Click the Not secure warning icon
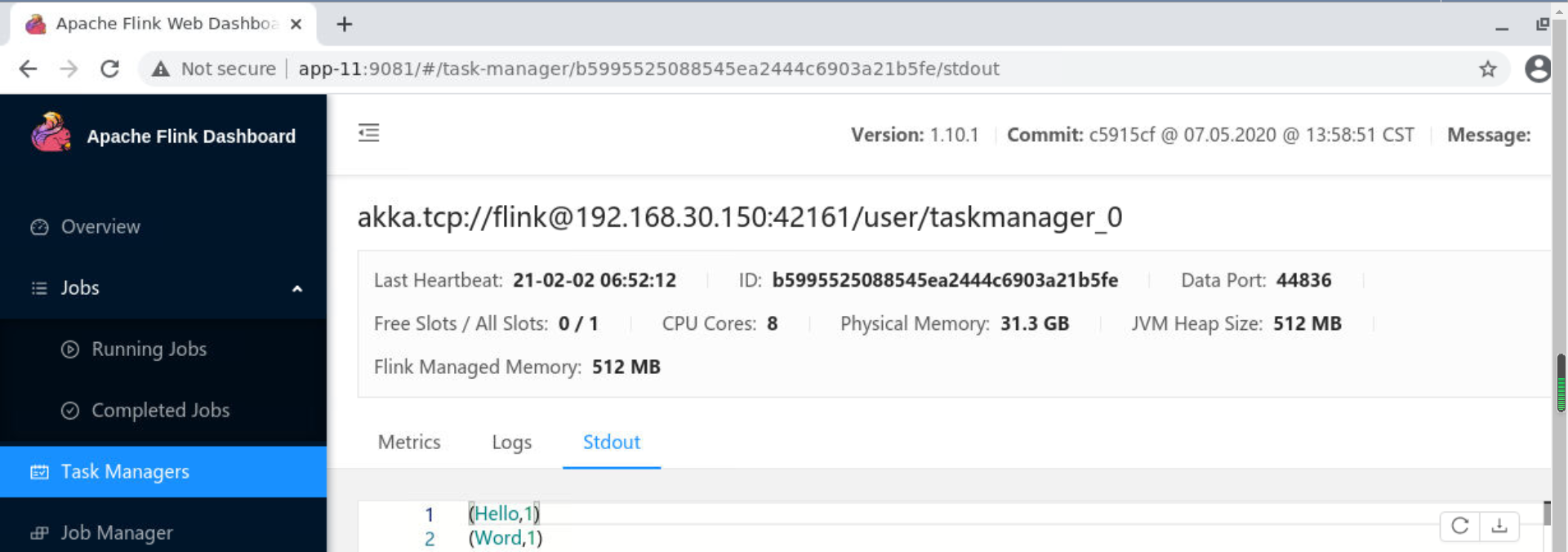This screenshot has height=552, width=1568. 161,69
